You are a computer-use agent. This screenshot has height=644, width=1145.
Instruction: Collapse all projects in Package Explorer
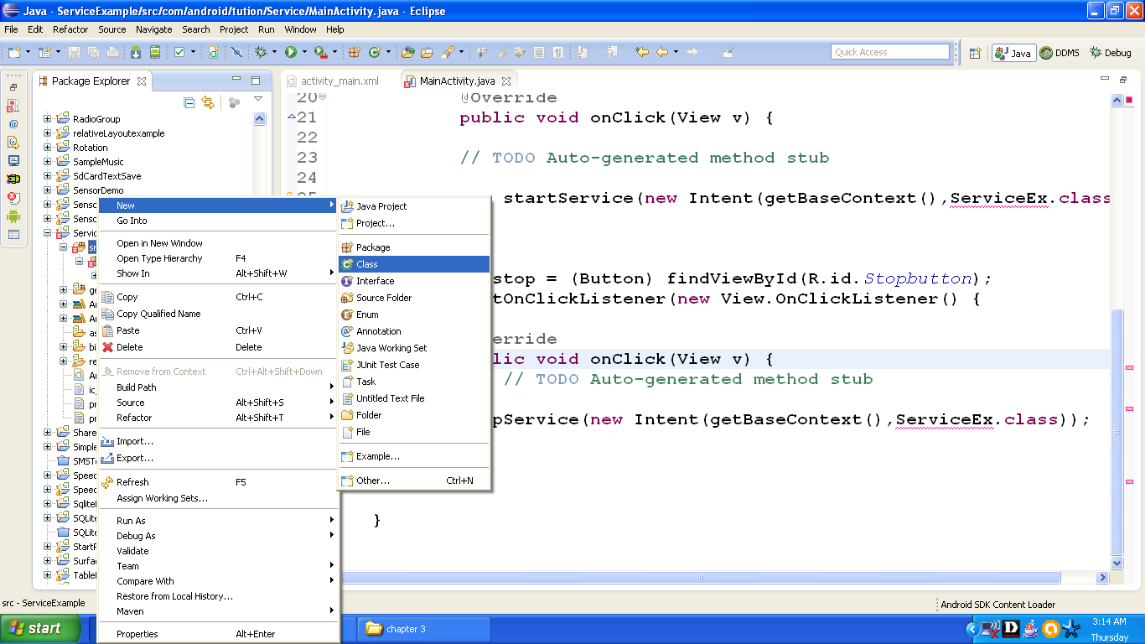[x=189, y=101]
